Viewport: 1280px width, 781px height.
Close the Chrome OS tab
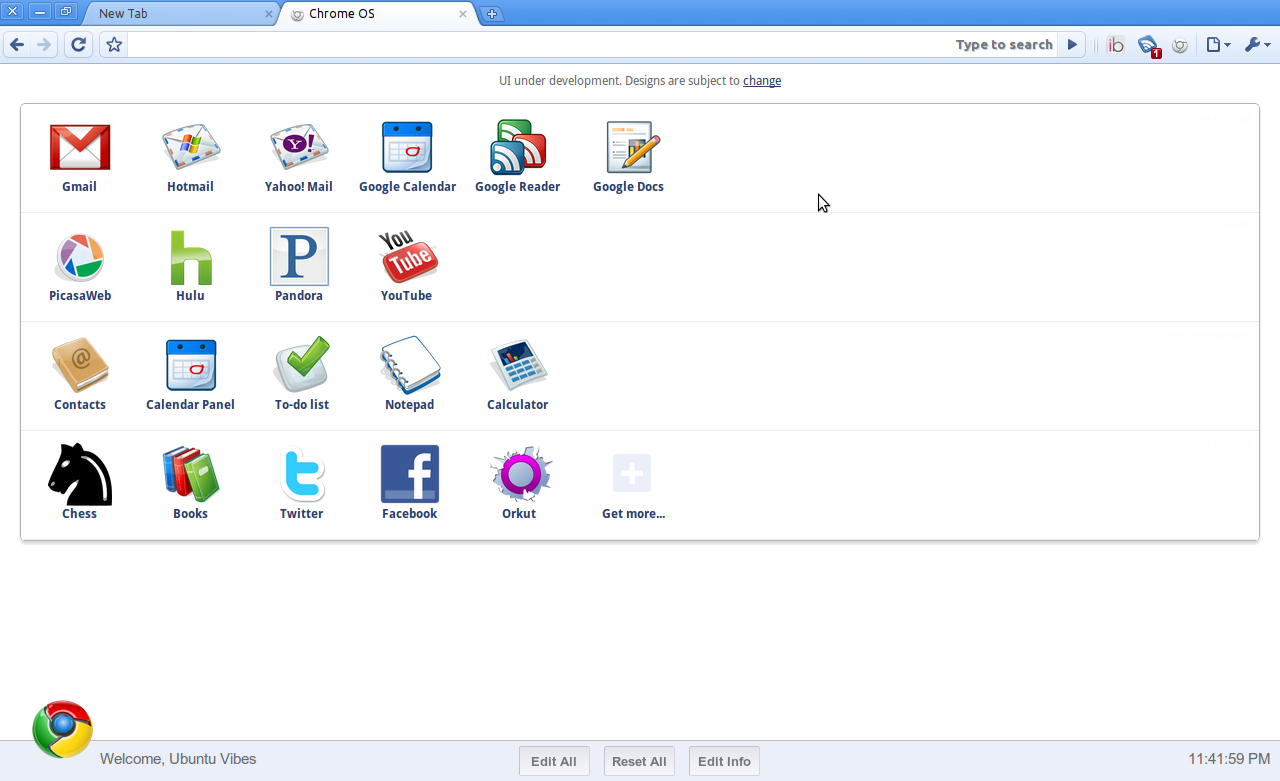[463, 14]
